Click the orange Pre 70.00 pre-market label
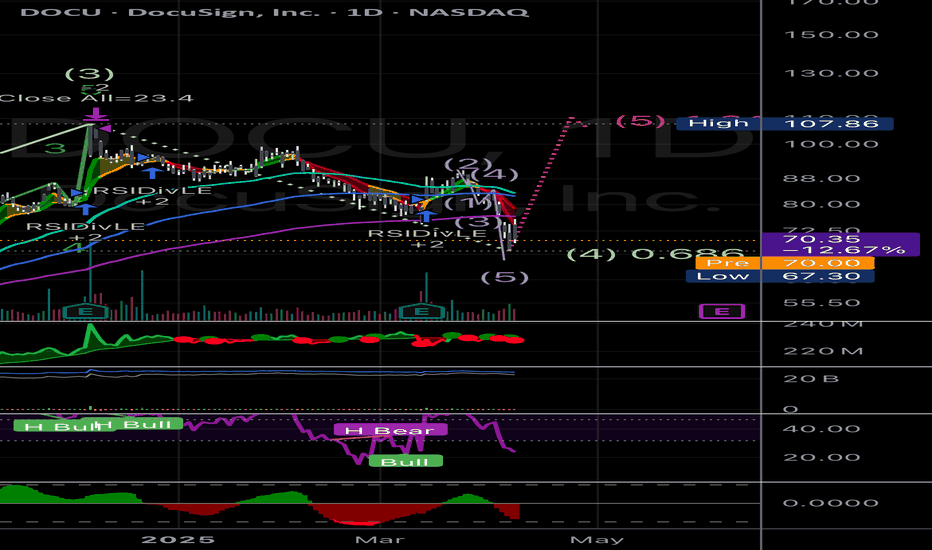 click(x=785, y=263)
